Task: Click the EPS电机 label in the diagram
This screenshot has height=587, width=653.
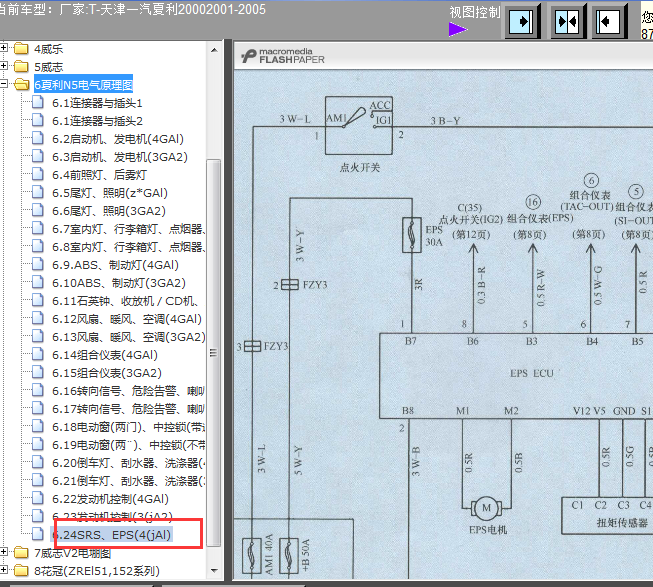Action: click(x=488, y=530)
